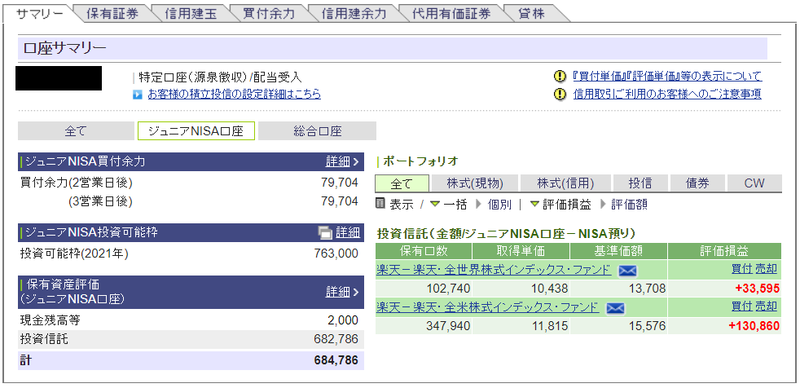This screenshot has height=388, width=800.
Task: Open 詳細 for ジュニアNISA買付余力
Action: coord(342,162)
